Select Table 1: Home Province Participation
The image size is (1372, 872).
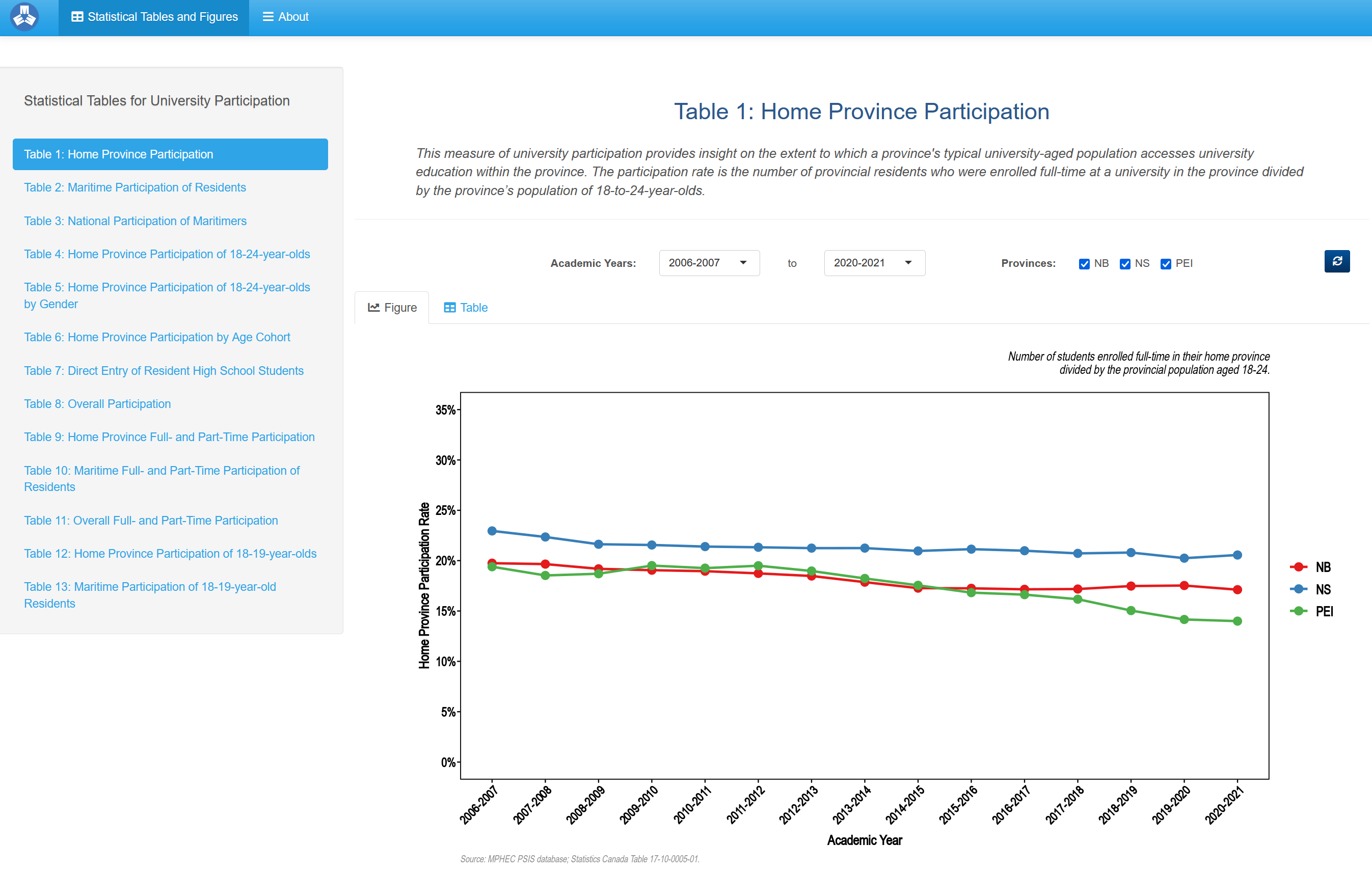tap(170, 154)
